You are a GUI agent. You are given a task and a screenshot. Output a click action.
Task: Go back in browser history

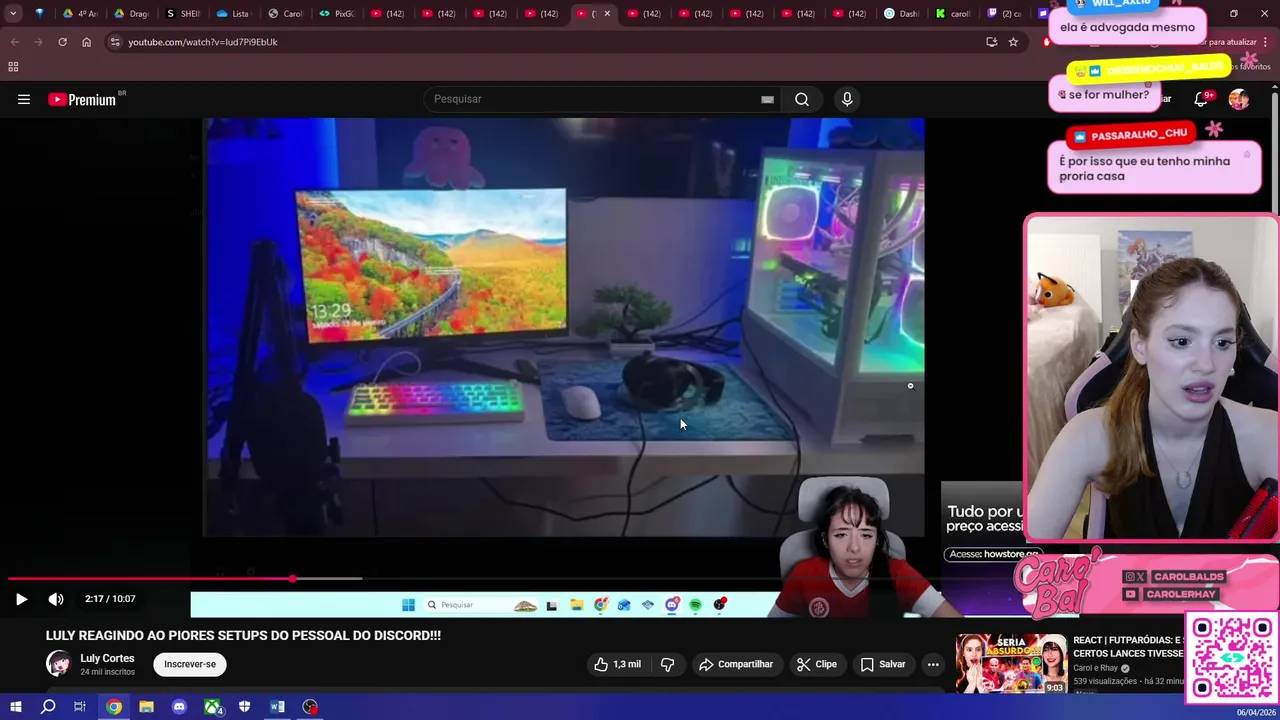point(14,42)
